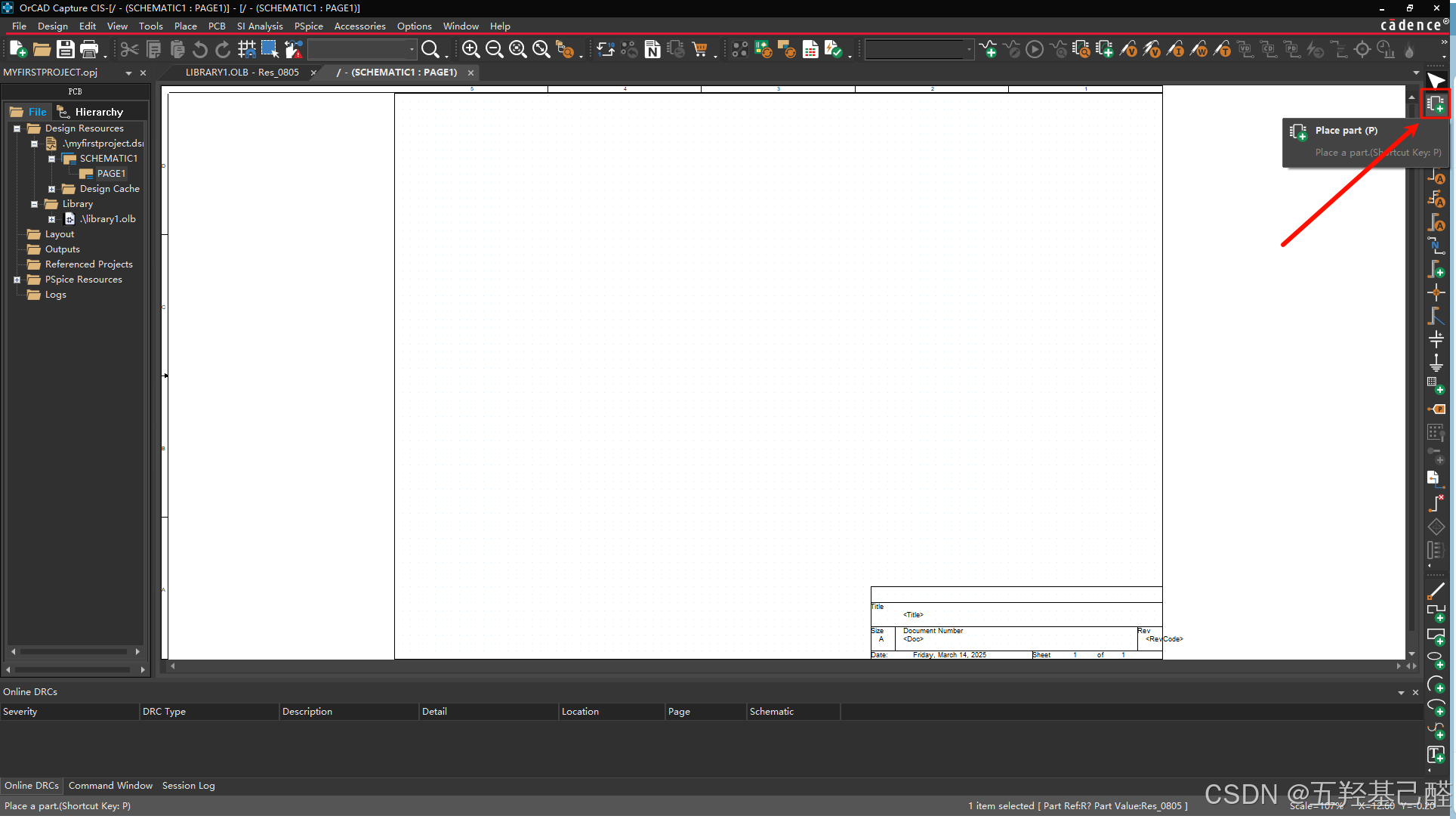Select PAGE1 in the project tree

(x=110, y=174)
